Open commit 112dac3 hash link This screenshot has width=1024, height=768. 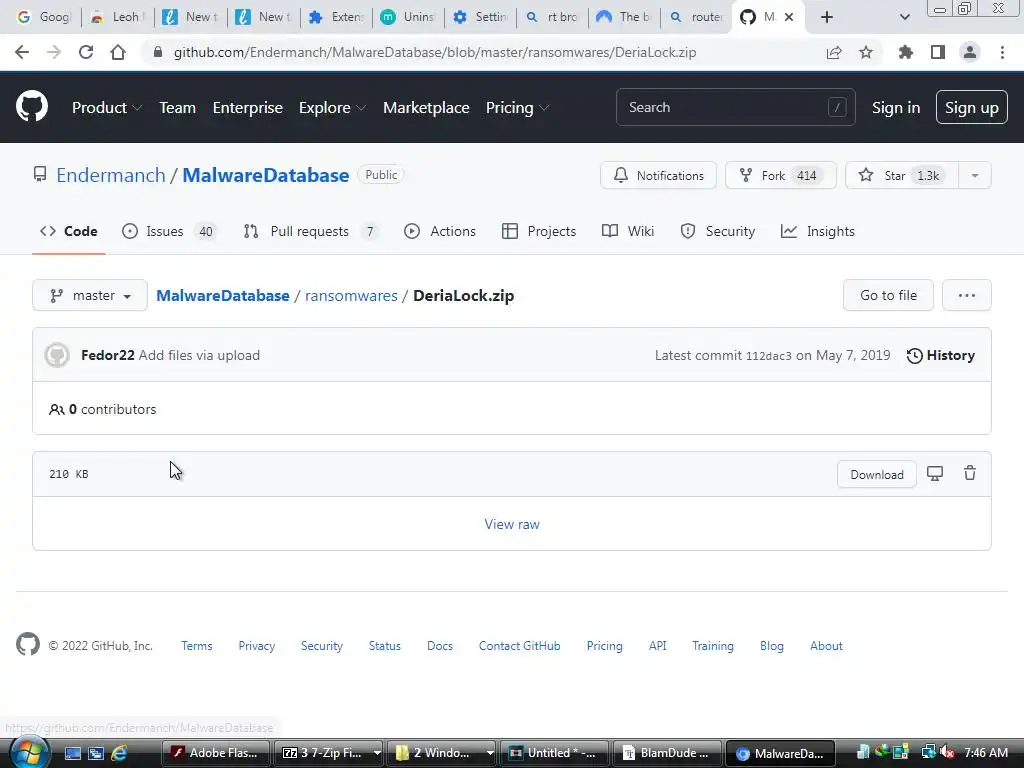(769, 356)
